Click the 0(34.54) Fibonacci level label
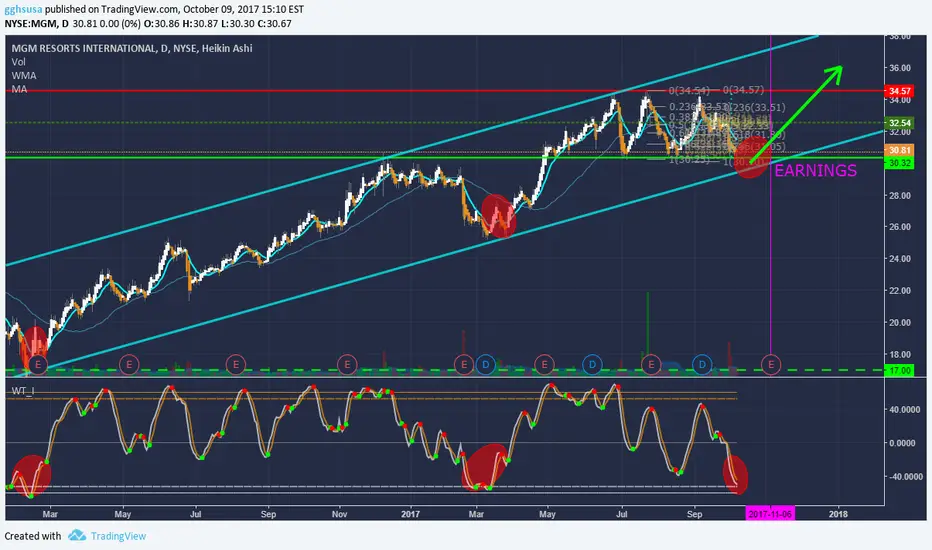The height and width of the screenshot is (550, 932). pos(689,91)
